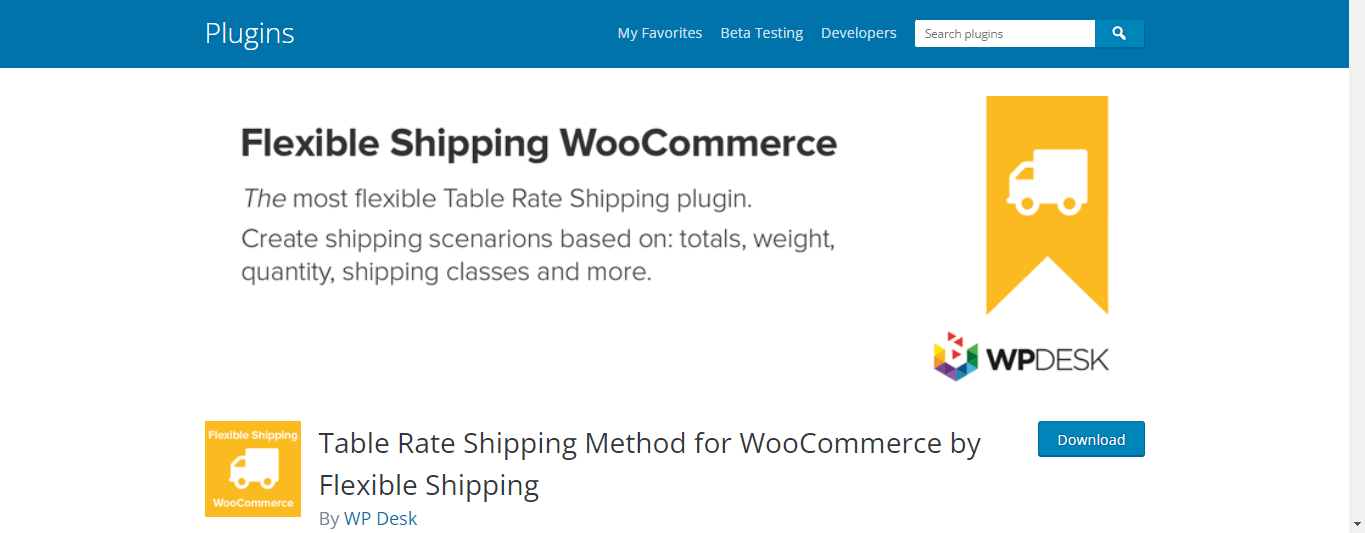Click the Flexible Shipping WooCommerce banner headline

[x=538, y=144]
